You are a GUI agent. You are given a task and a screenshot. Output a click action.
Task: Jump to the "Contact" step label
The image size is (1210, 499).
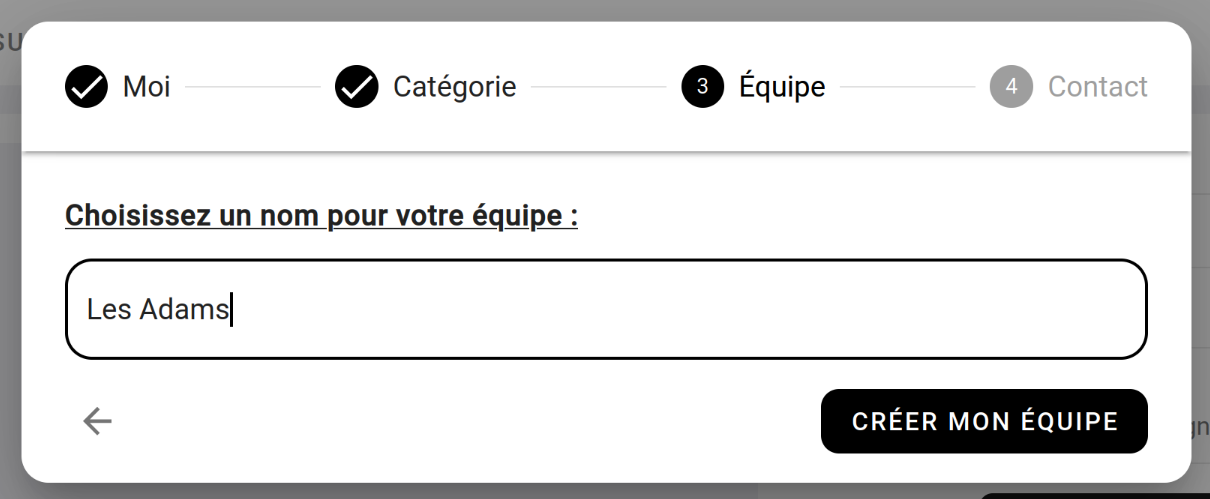[1097, 87]
